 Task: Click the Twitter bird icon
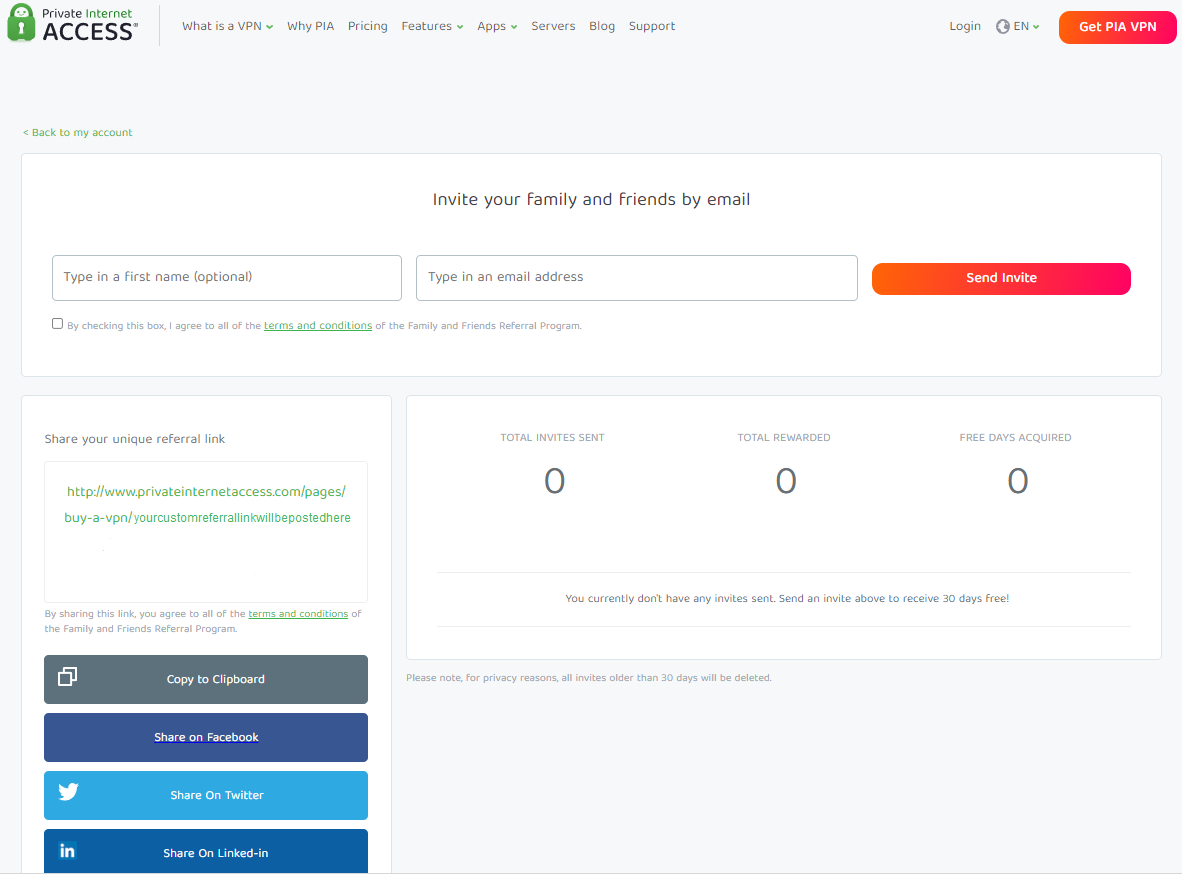coord(68,793)
